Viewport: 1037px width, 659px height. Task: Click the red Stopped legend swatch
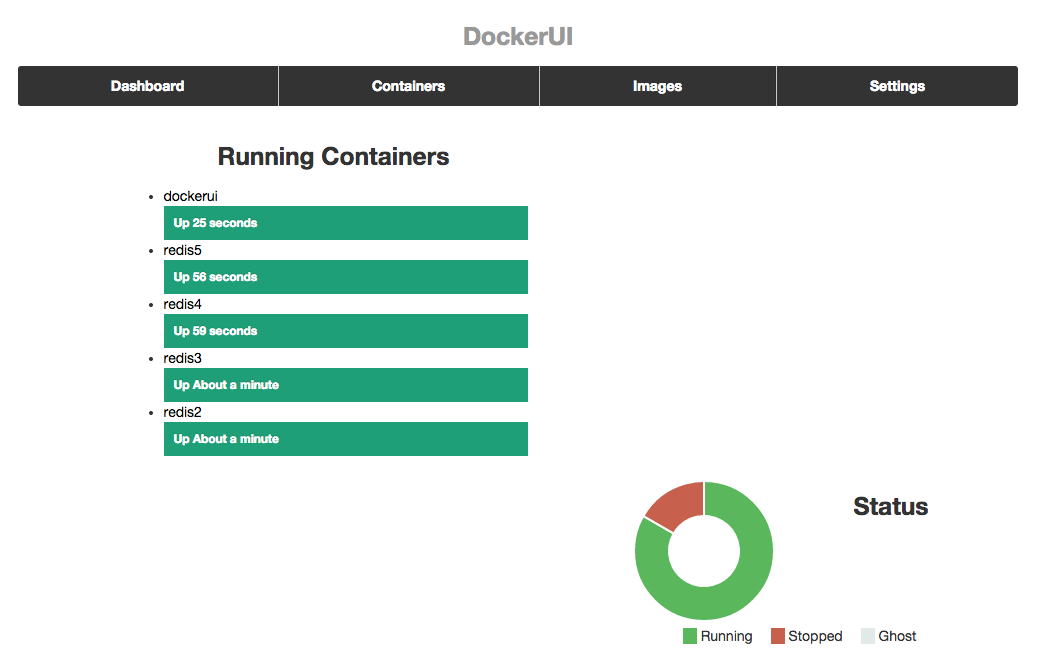point(778,636)
